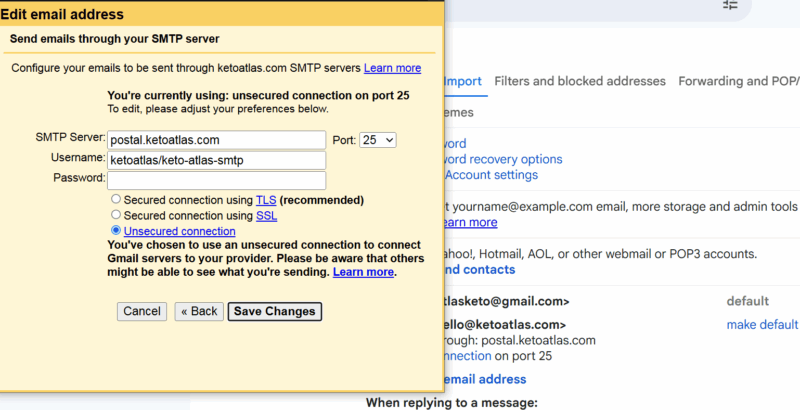Click the ketoatlas.com sender address text
The image size is (800, 410).
(x=505, y=325)
